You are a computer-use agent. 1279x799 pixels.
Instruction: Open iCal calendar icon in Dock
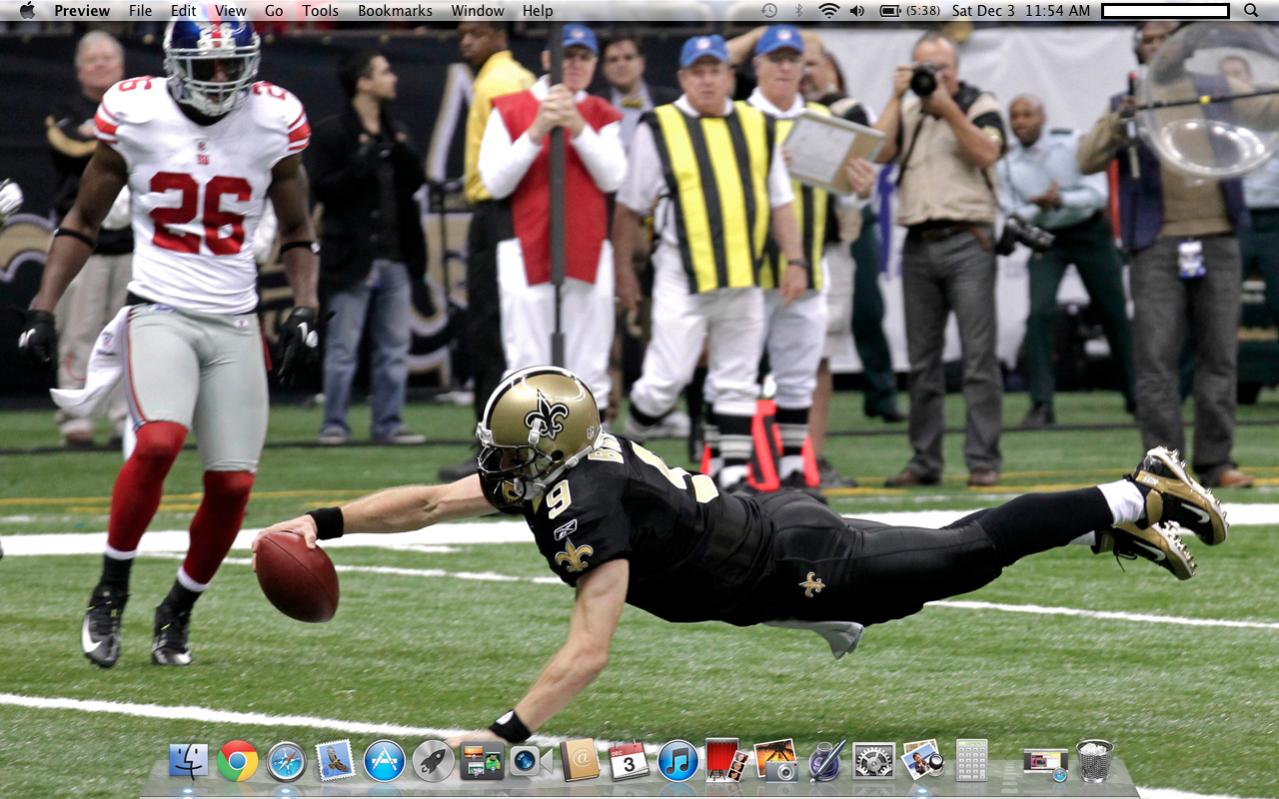coord(629,761)
